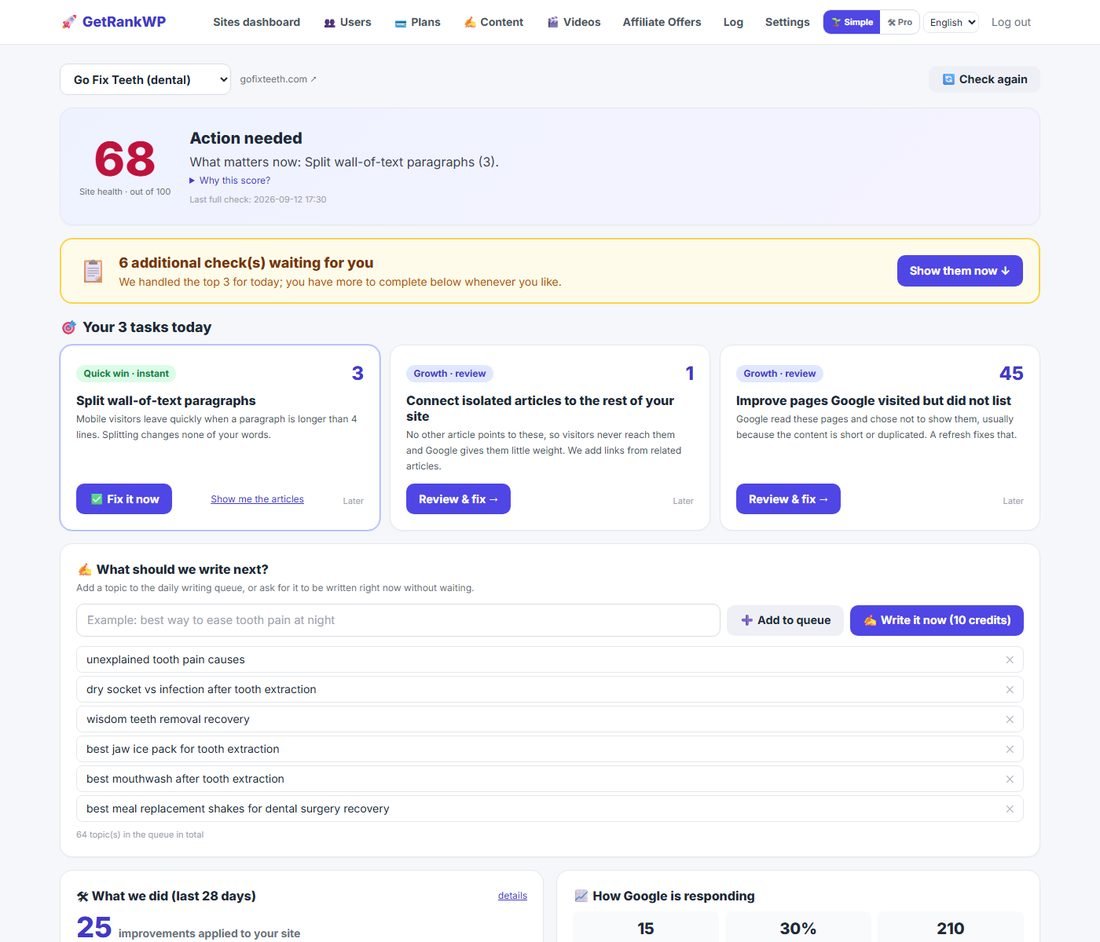1100x942 pixels.
Task: Postpone Split wall-of-text paragraphs with Later
Action: pyautogui.click(x=353, y=501)
